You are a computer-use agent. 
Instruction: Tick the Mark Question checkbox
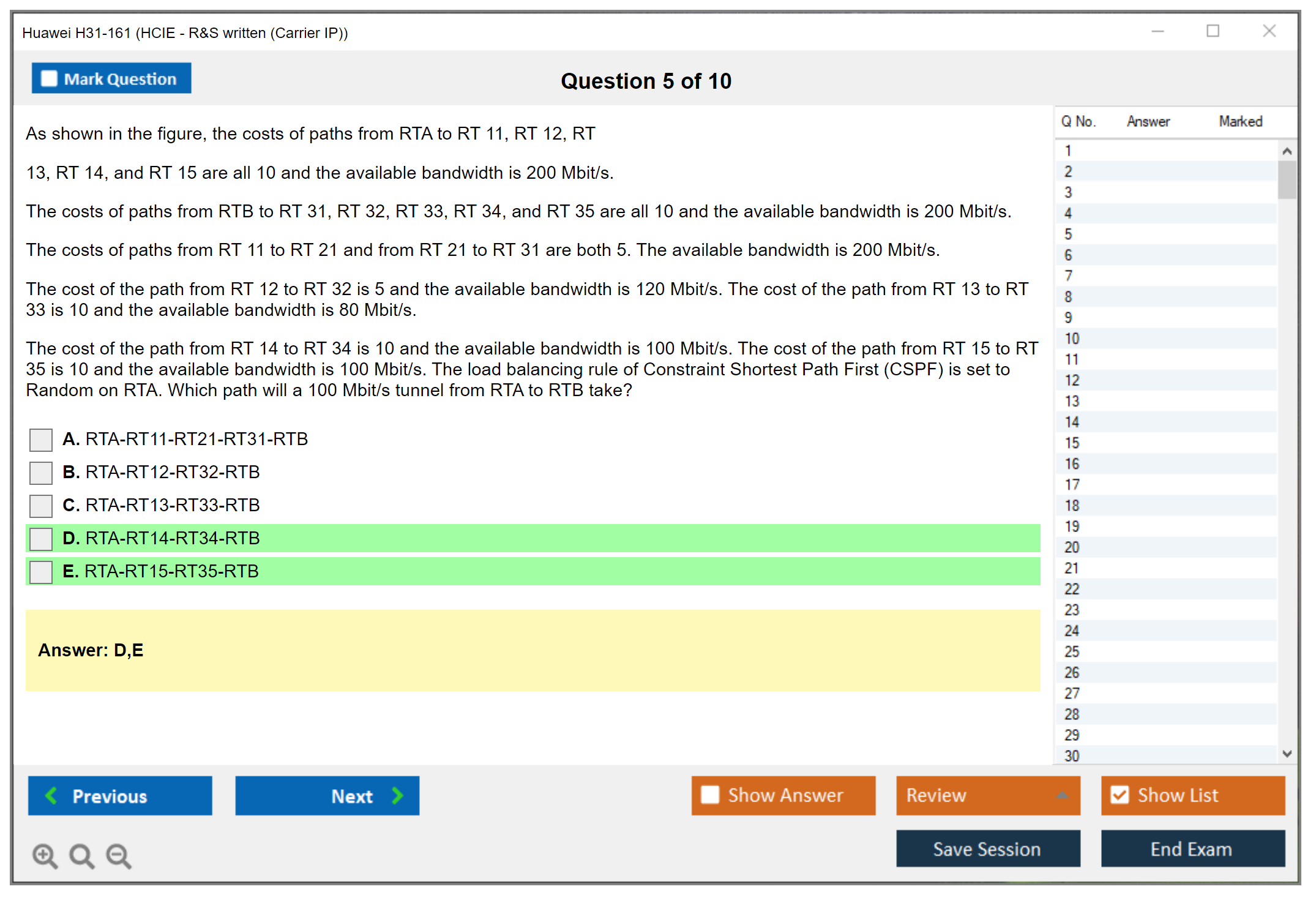[49, 78]
